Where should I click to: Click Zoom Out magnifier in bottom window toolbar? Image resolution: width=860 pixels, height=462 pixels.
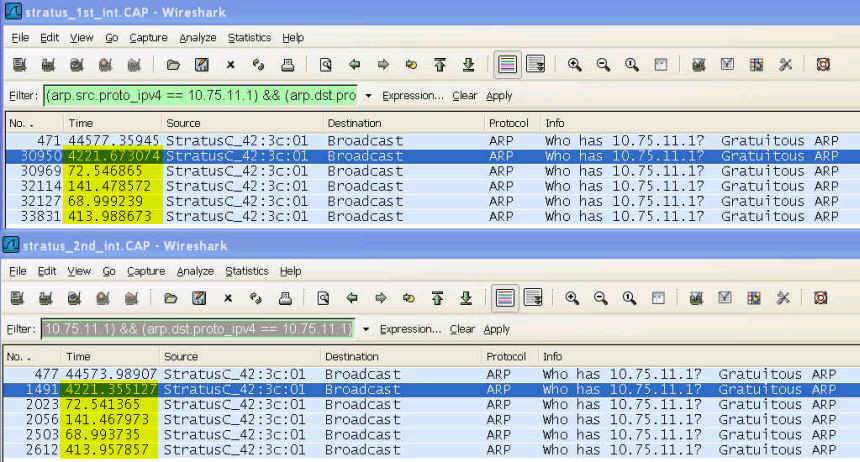(603, 298)
